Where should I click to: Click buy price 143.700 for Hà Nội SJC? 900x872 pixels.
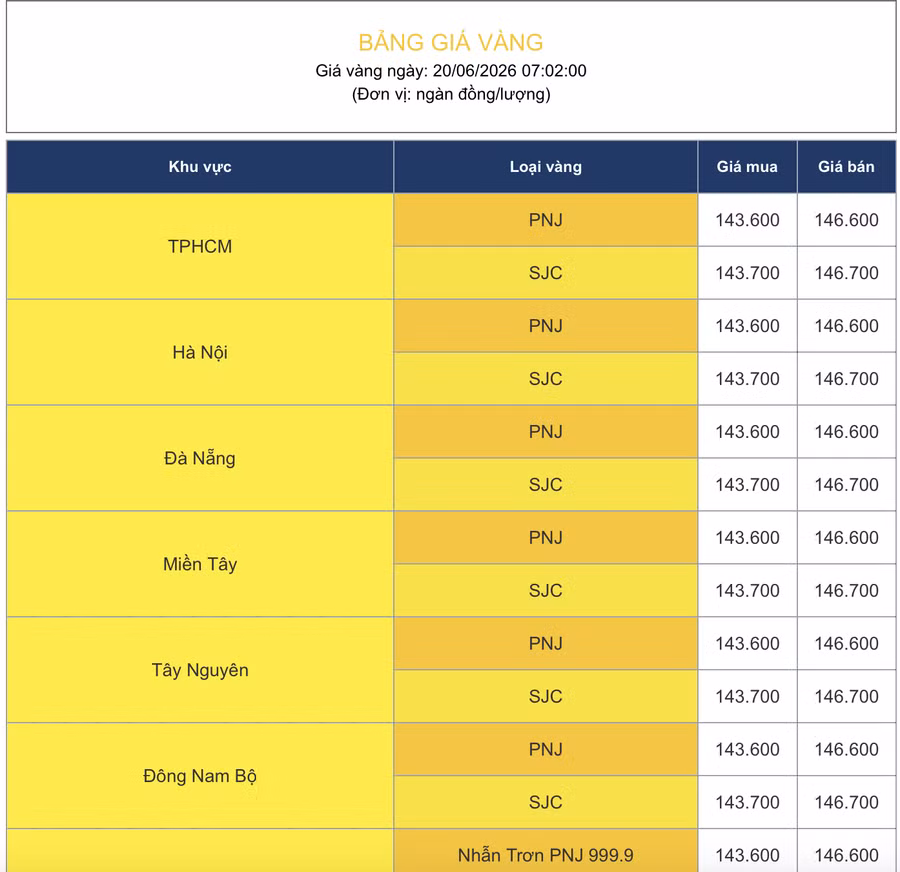[x=747, y=379]
